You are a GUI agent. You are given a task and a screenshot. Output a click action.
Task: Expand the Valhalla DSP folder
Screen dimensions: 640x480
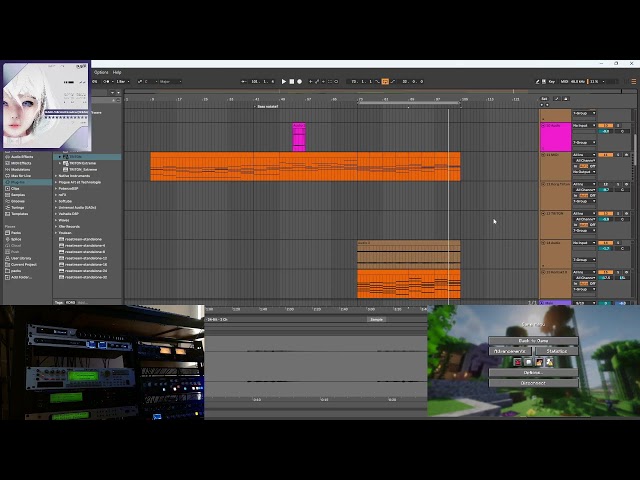point(56,214)
